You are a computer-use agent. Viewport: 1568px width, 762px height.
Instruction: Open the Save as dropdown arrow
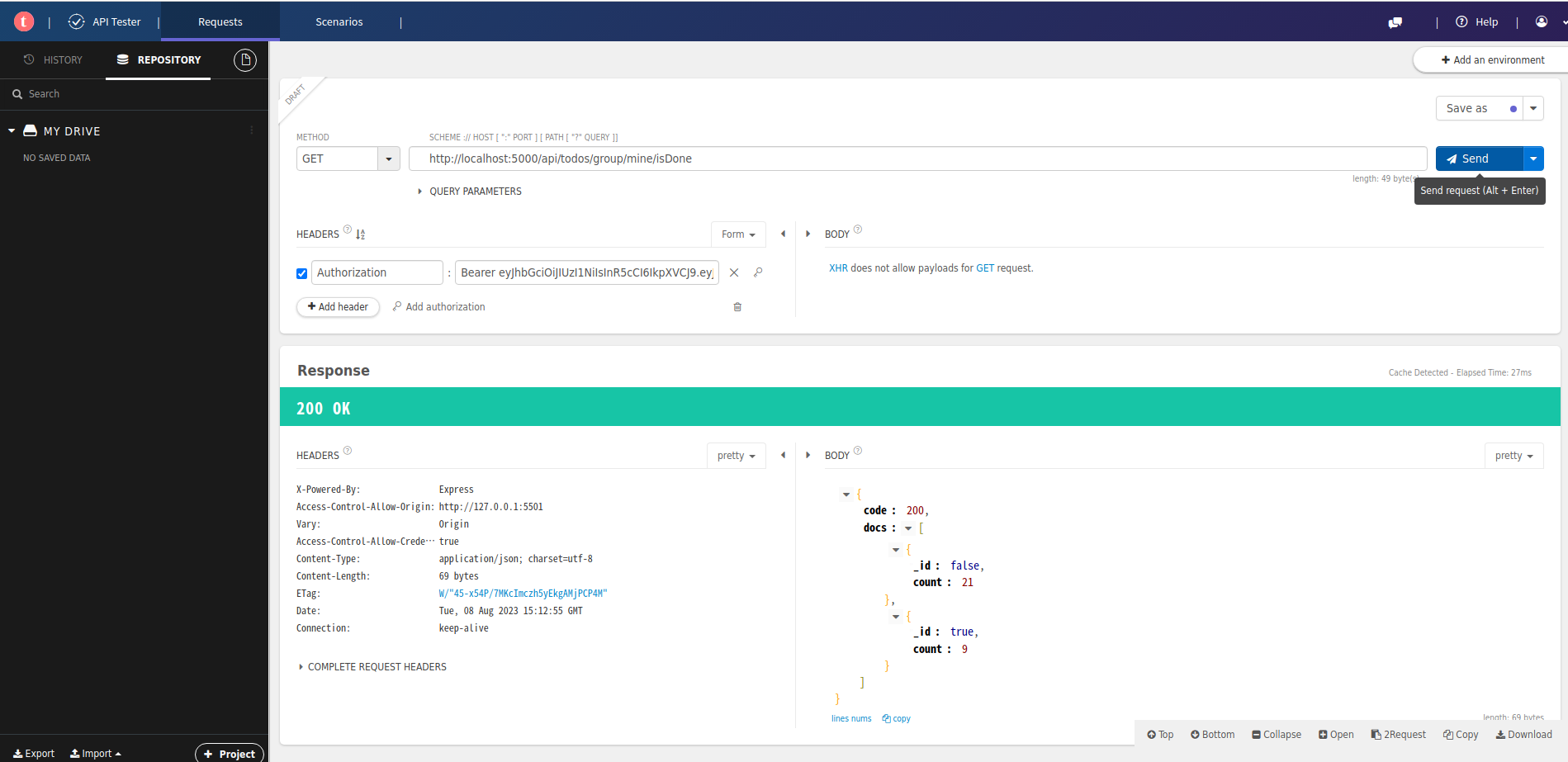[1533, 108]
